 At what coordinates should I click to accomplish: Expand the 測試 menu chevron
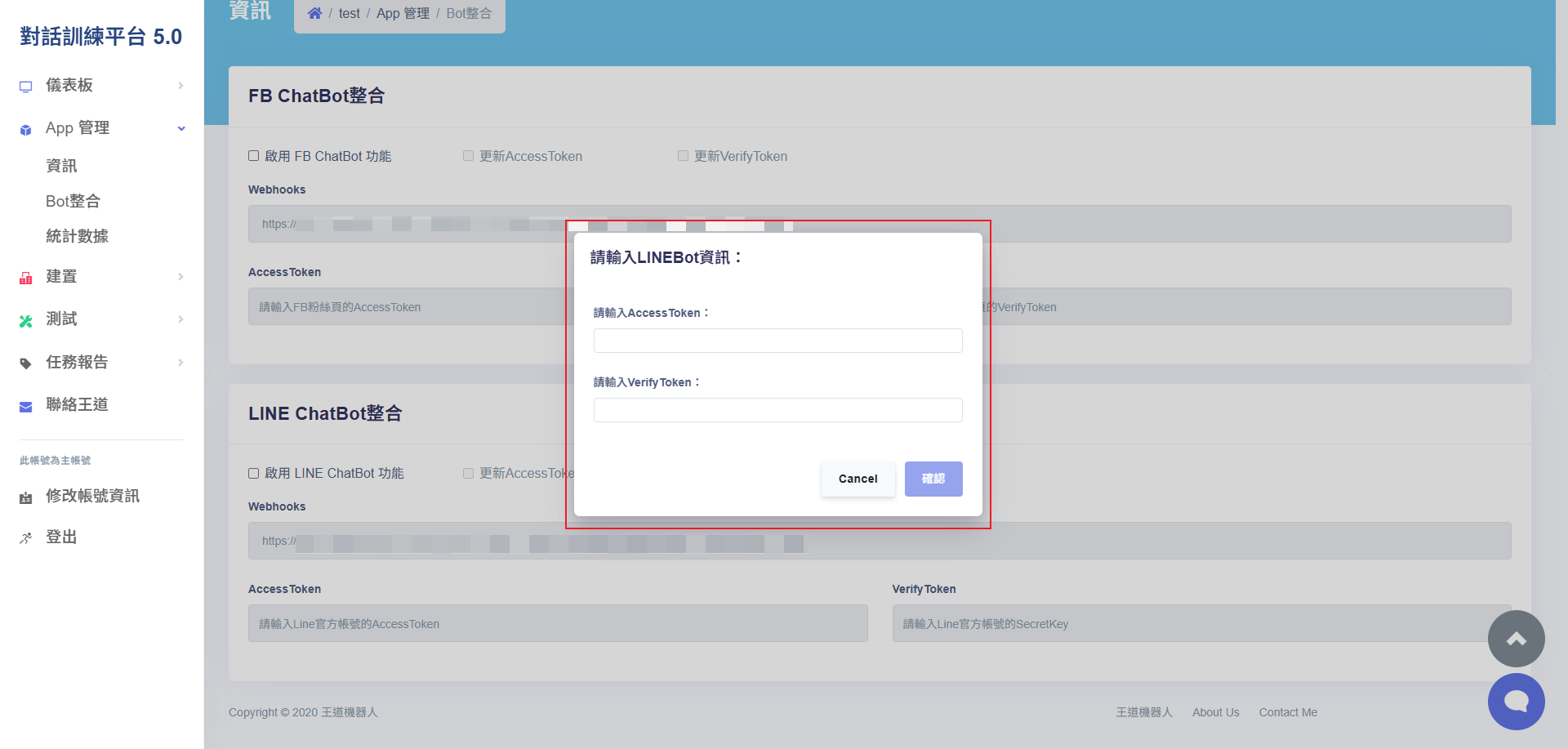(180, 319)
